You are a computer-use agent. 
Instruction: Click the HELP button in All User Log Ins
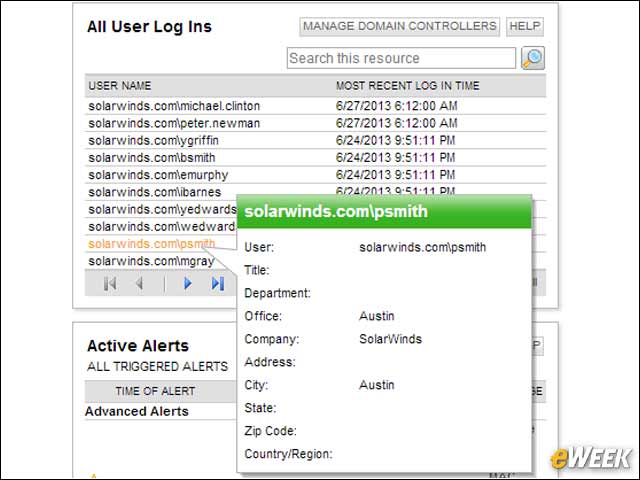tap(525, 27)
